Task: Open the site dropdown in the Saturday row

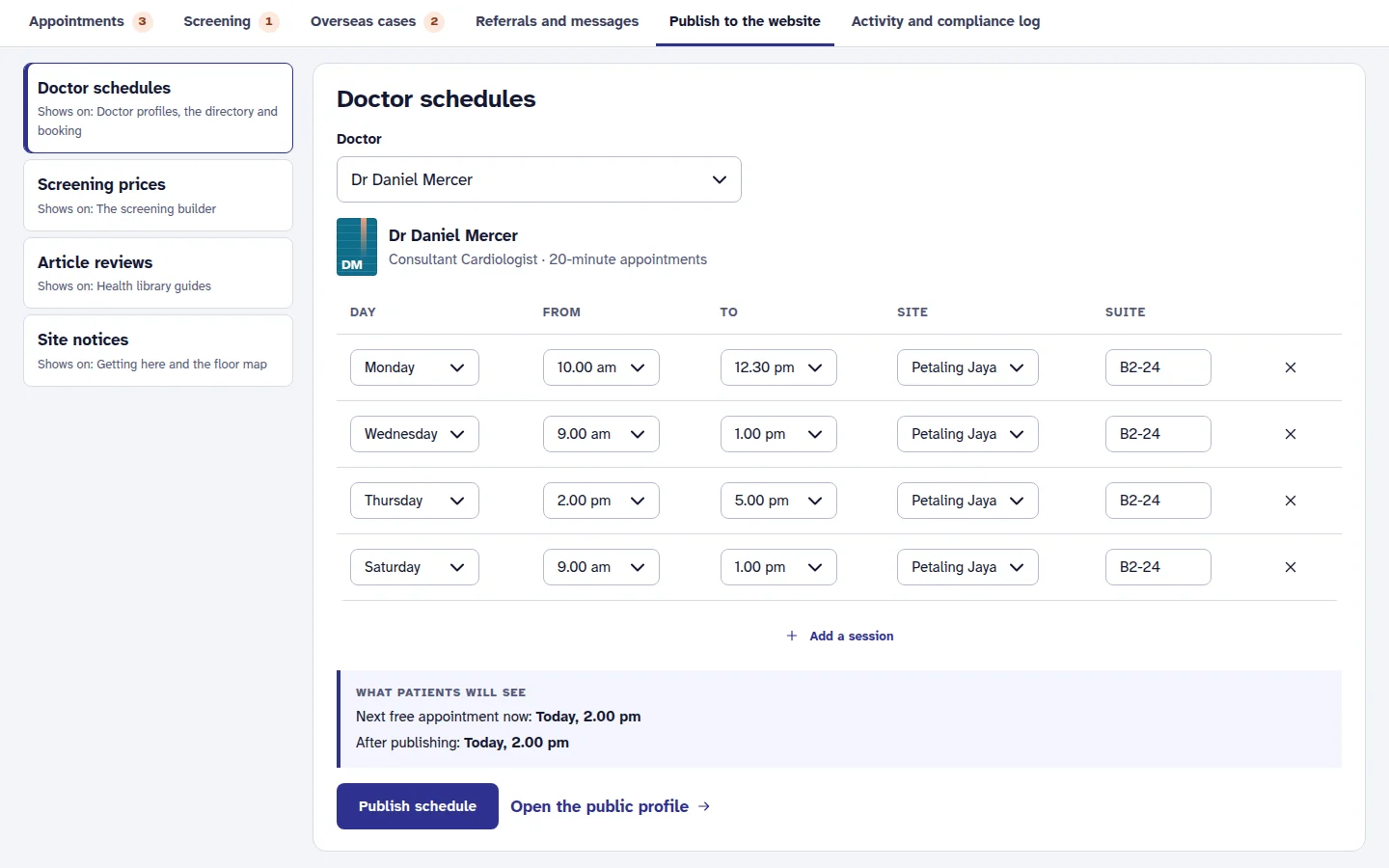Action: coord(967,567)
